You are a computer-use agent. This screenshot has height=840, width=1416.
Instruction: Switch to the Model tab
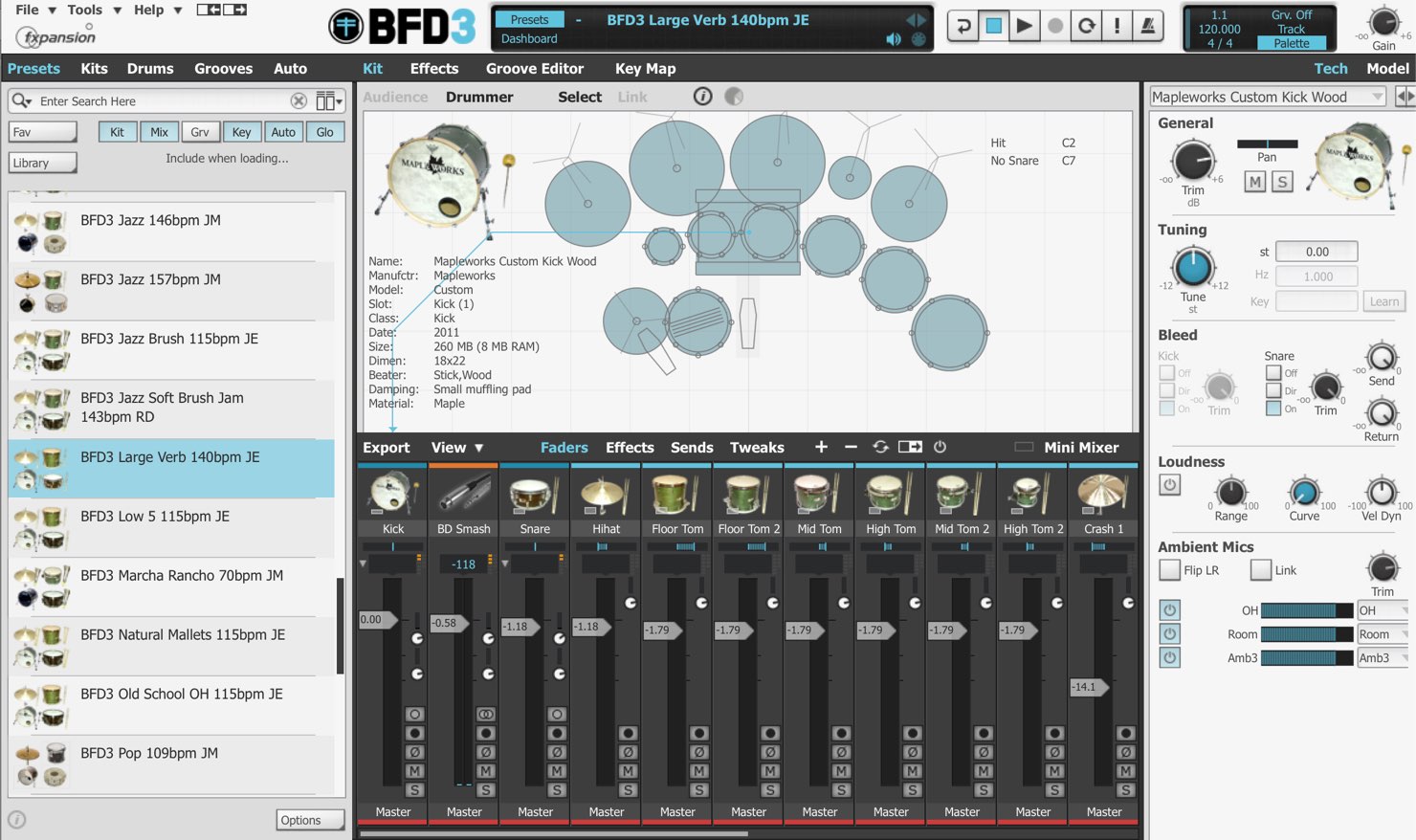(1387, 68)
